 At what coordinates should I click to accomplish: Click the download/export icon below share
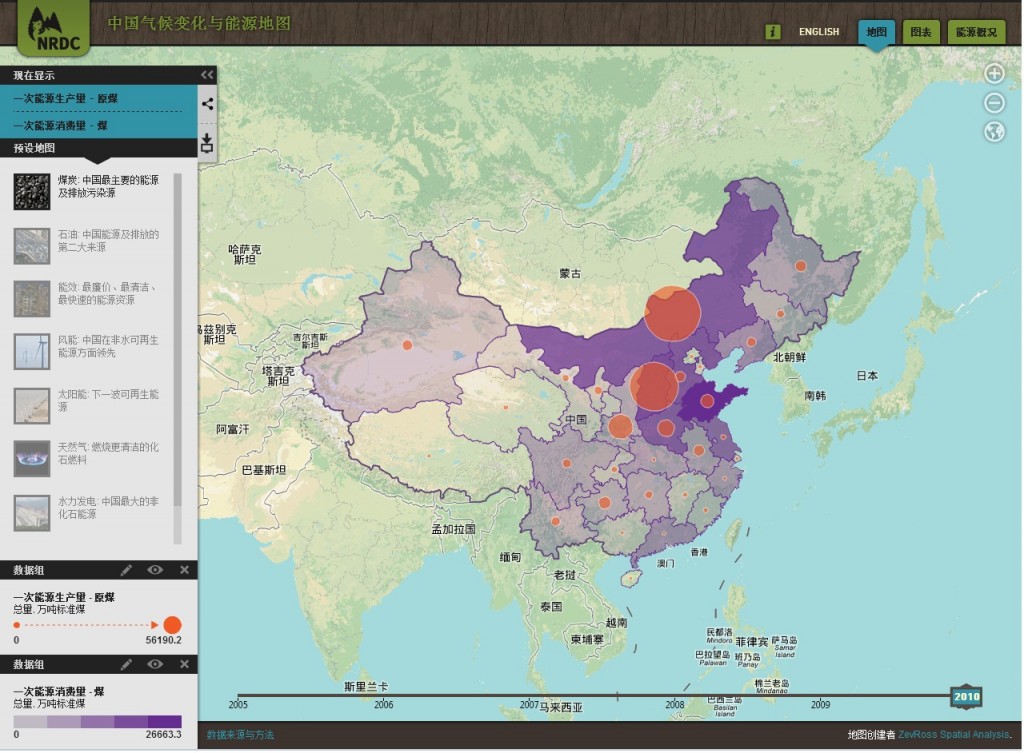207,142
